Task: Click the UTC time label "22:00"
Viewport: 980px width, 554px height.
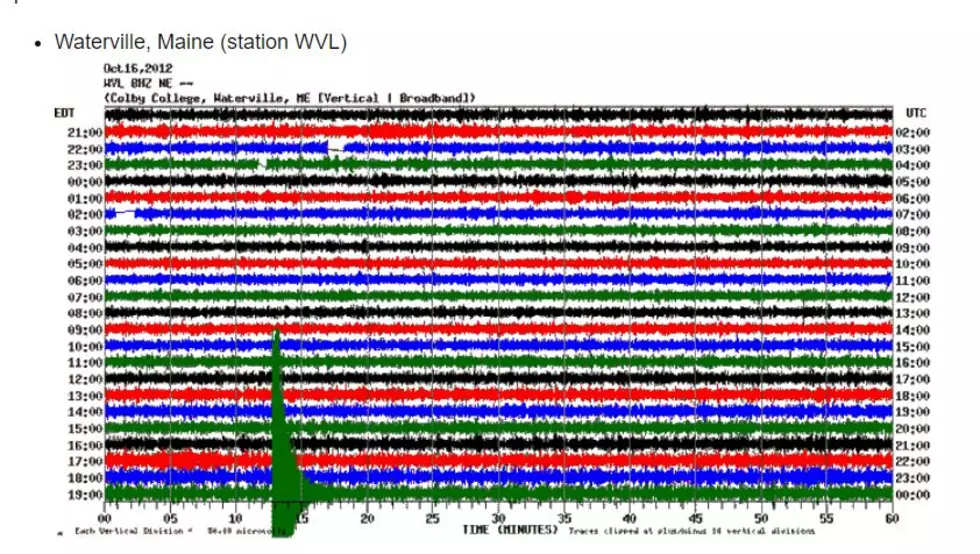Action: (x=912, y=461)
